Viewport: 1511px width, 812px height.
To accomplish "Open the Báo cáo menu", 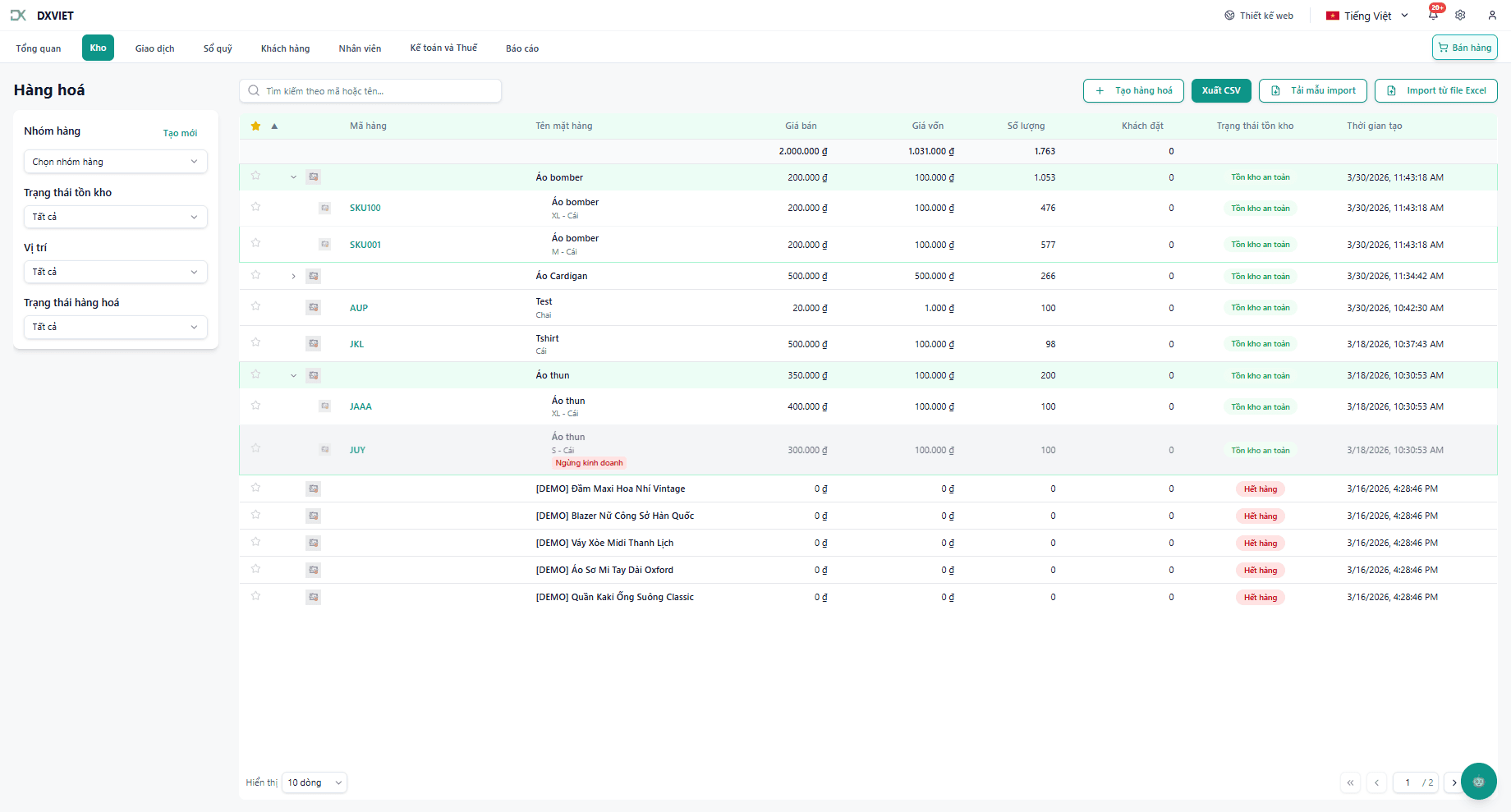I will point(521,48).
